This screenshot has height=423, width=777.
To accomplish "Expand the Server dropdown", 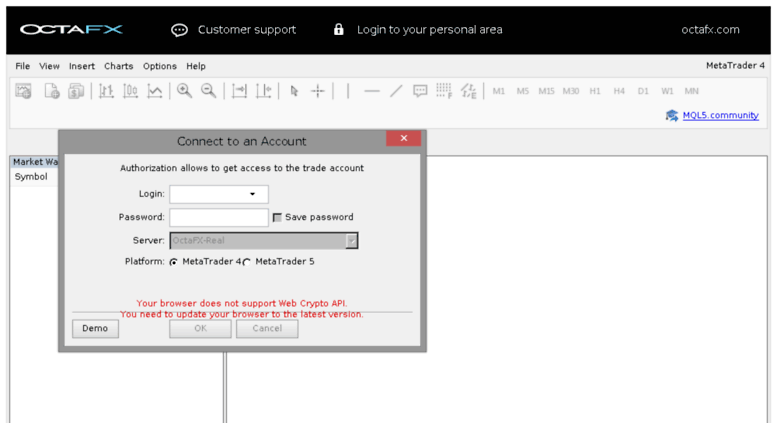I will (351, 240).
